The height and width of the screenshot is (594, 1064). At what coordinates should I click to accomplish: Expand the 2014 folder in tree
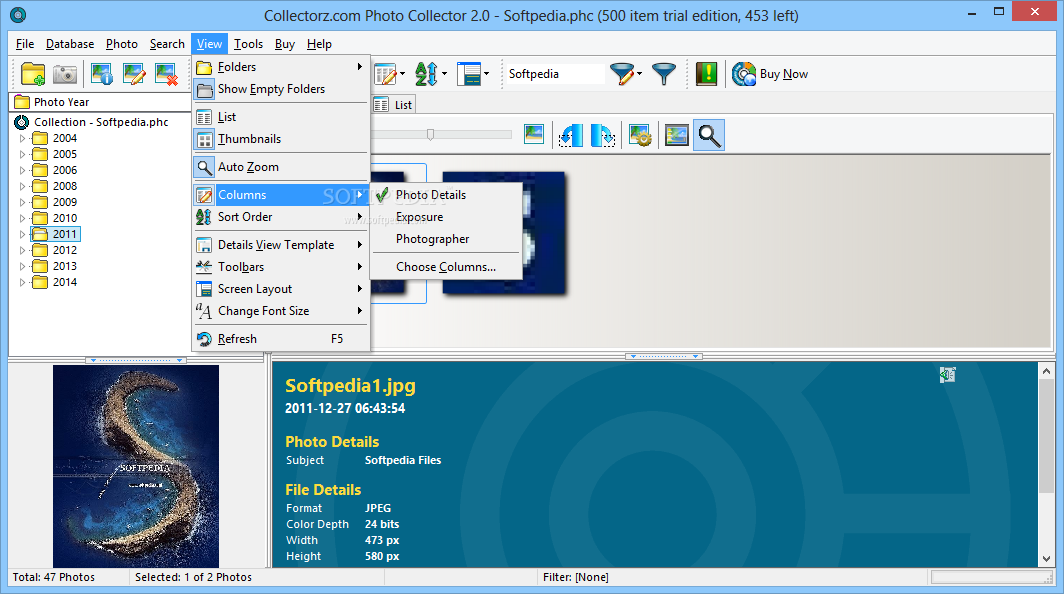pyautogui.click(x=22, y=282)
